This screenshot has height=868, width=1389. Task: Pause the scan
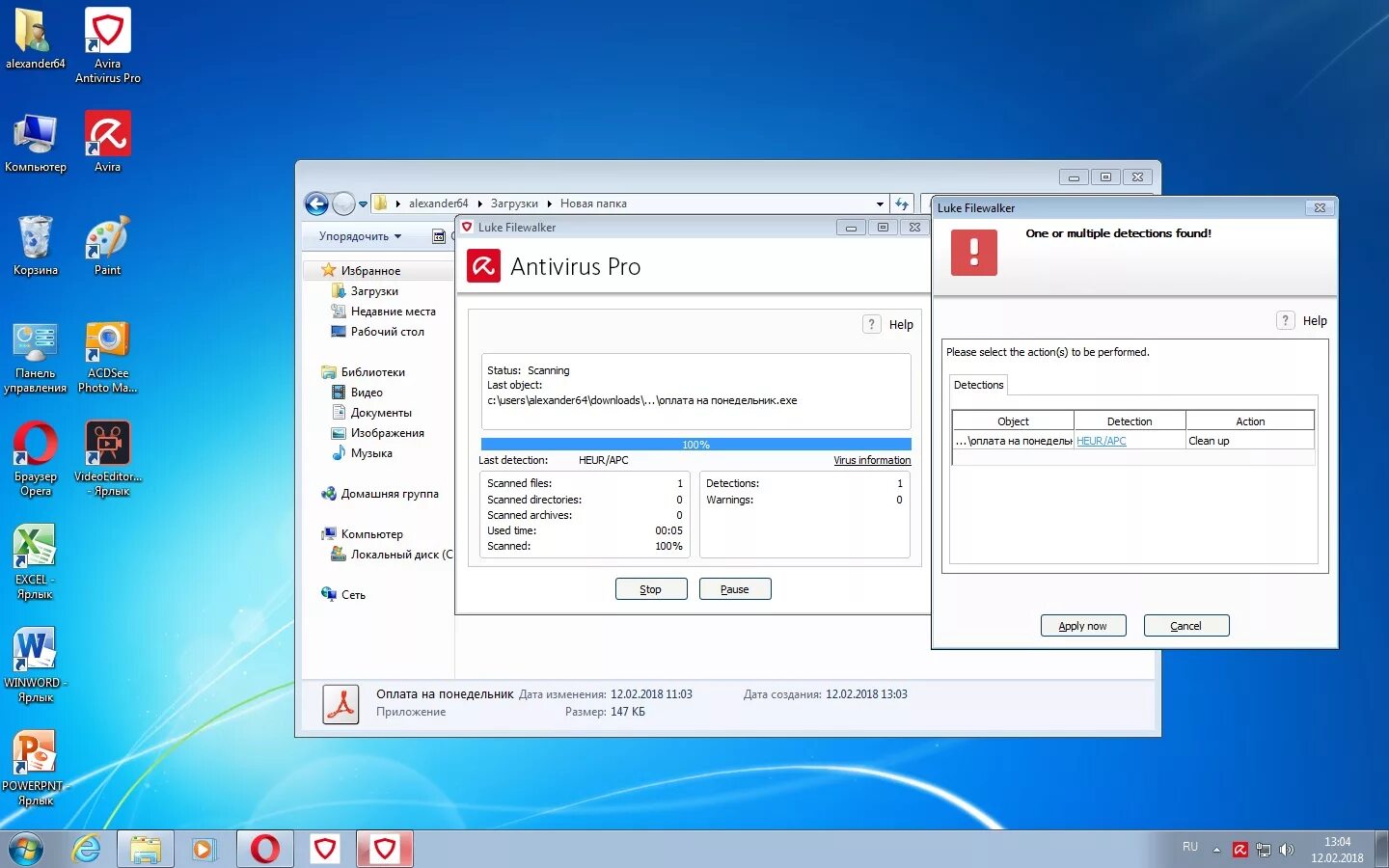pyautogui.click(x=735, y=589)
